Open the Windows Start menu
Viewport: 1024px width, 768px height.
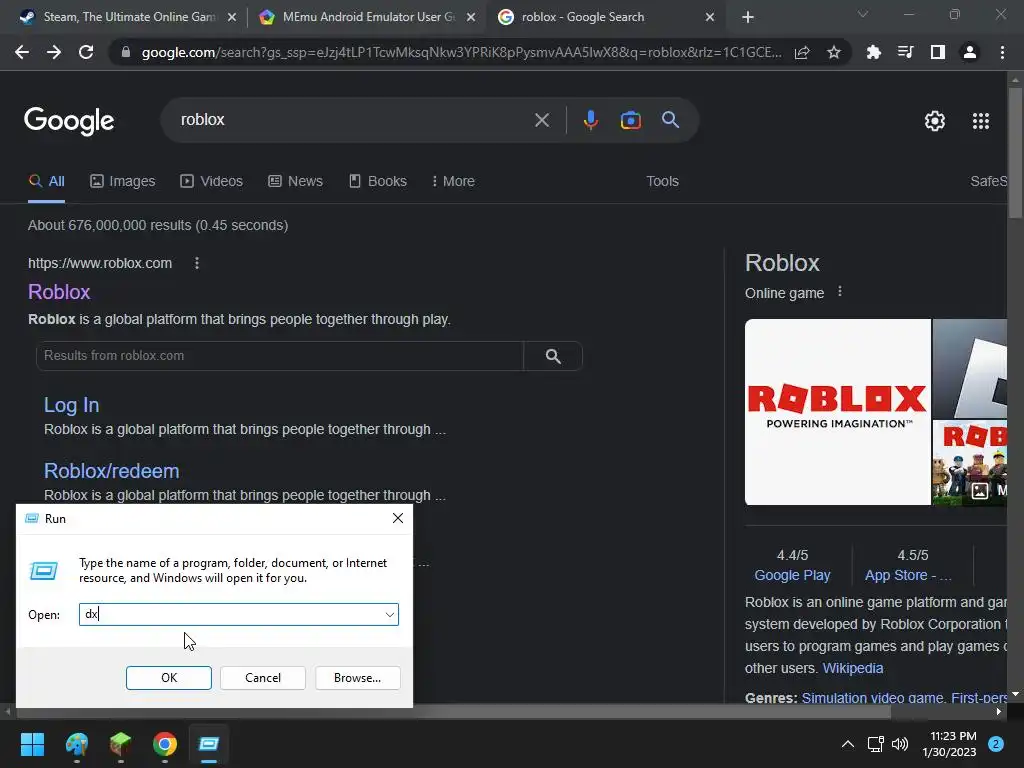tap(32, 744)
